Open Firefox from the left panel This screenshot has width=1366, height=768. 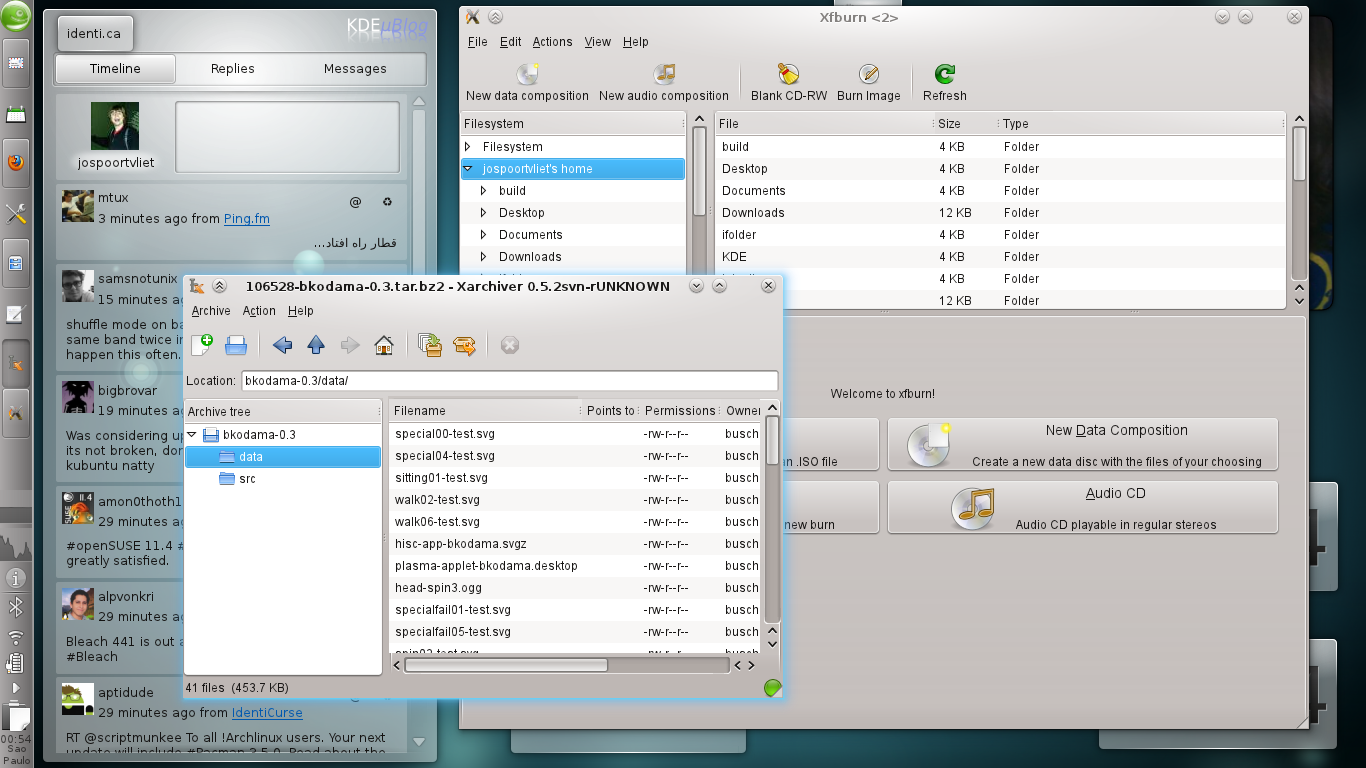pos(14,163)
